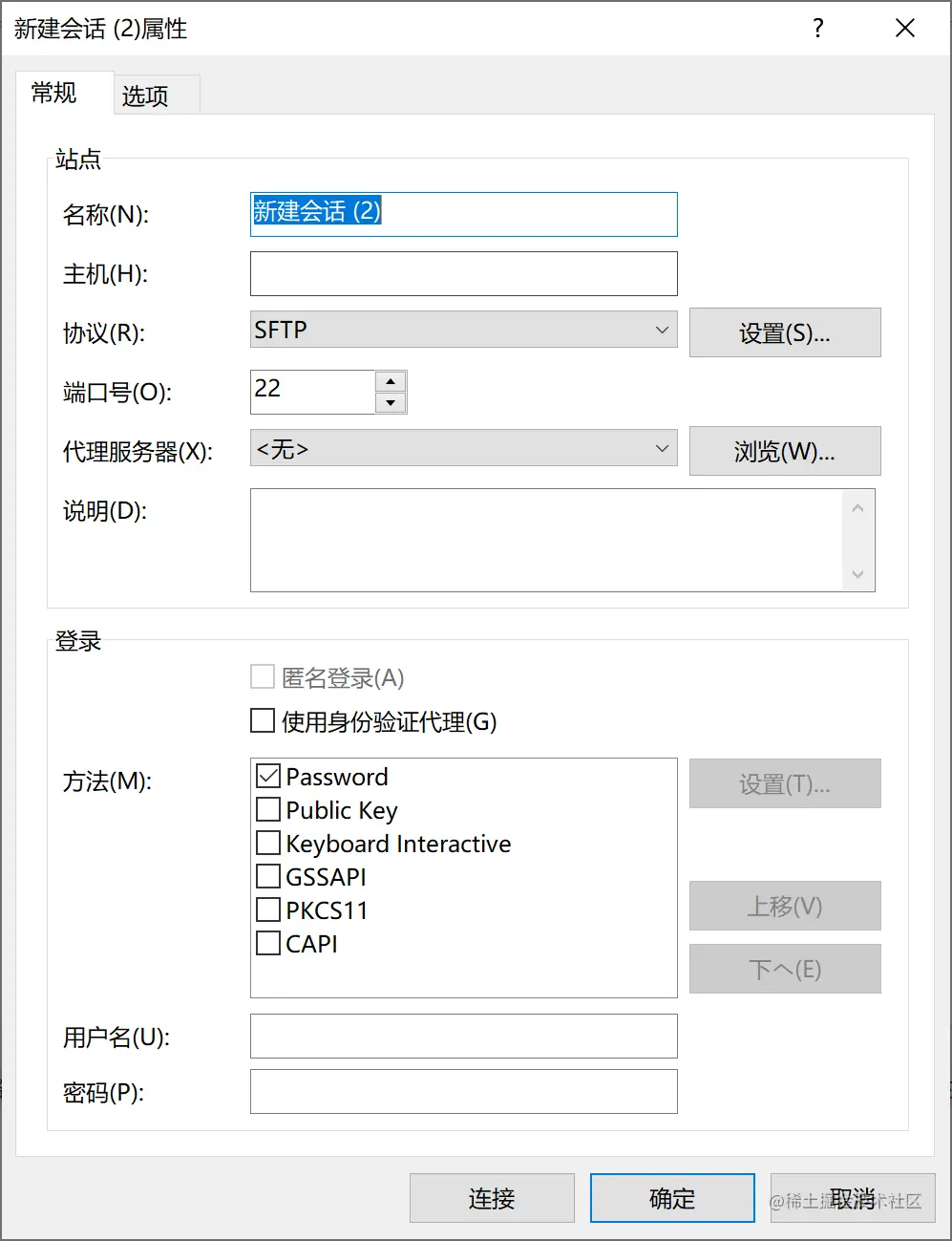Select the 常规 tab

[54, 93]
